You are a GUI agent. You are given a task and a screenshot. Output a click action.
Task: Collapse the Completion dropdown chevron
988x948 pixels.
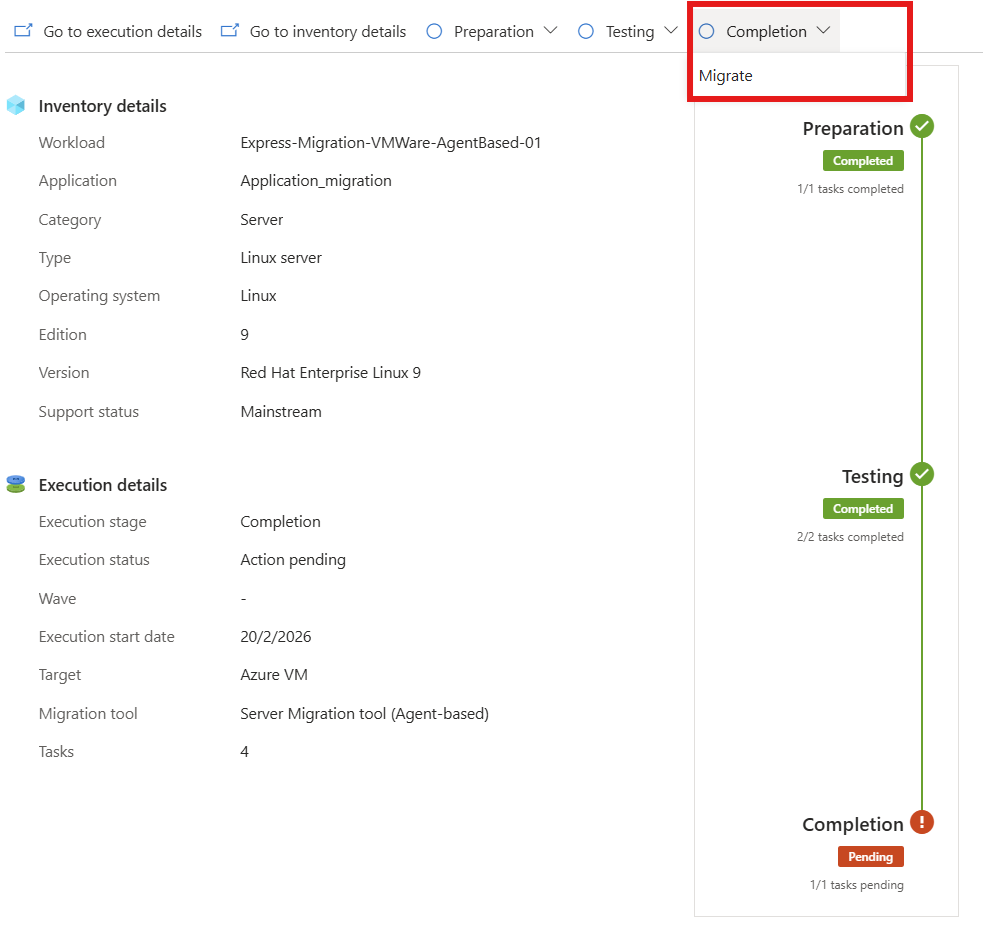click(824, 30)
